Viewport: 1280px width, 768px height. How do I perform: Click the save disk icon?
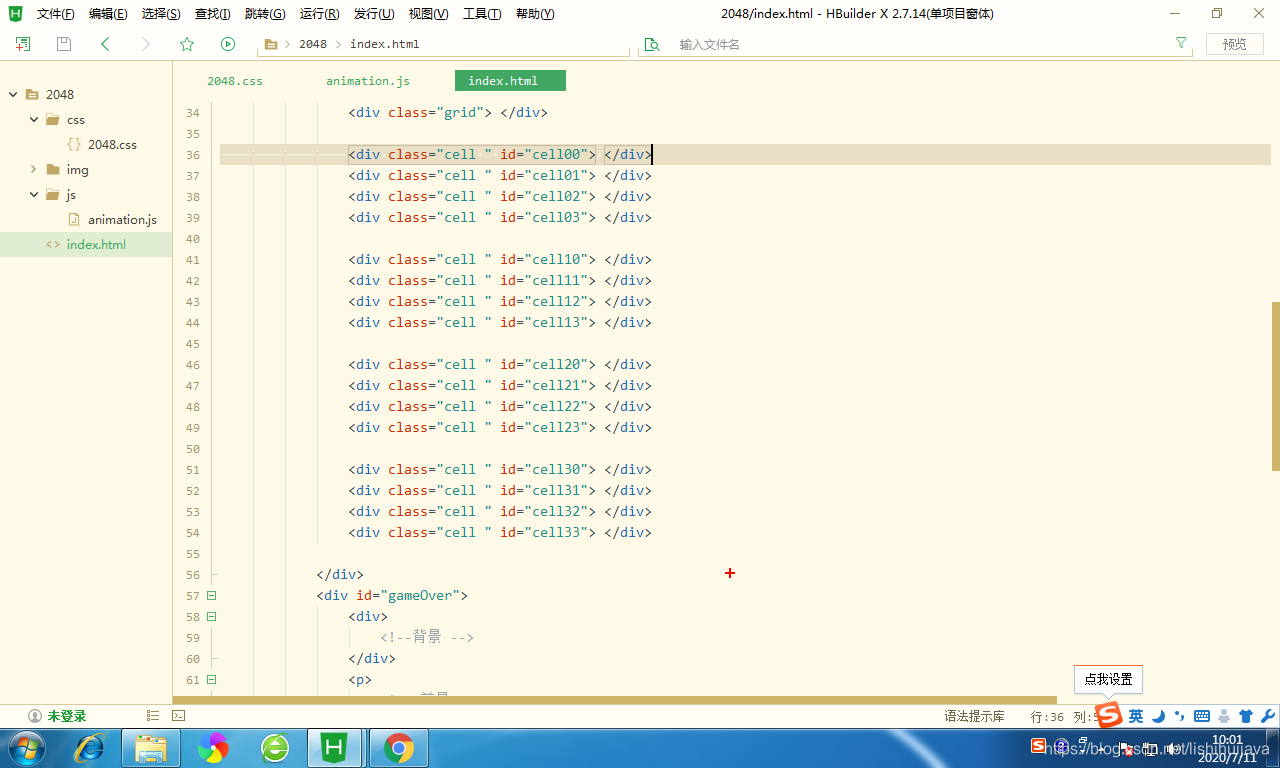tap(64, 44)
